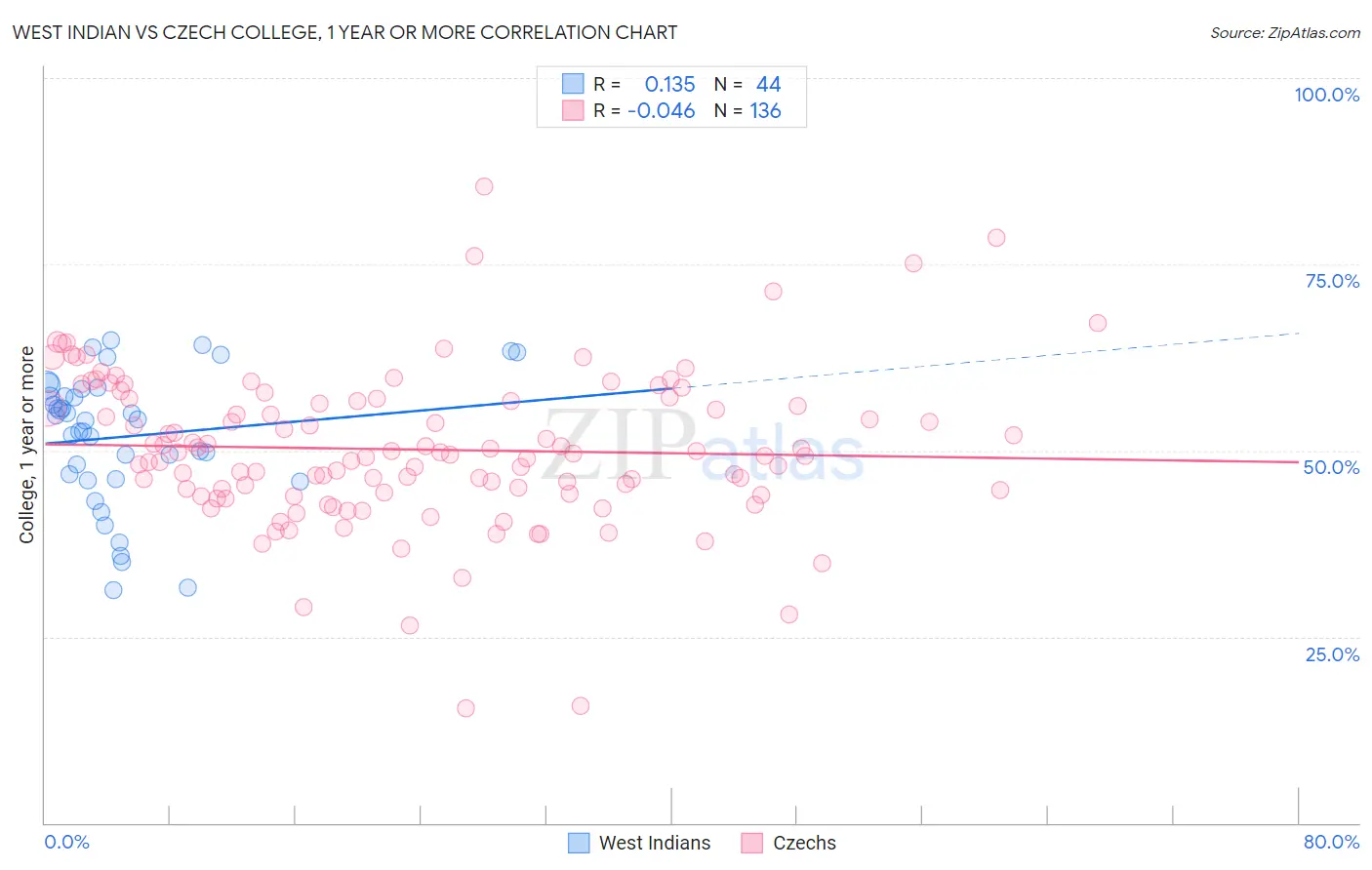1372x870 pixels.
Task: Click the 100.0% y-axis label
Action: point(1327,95)
